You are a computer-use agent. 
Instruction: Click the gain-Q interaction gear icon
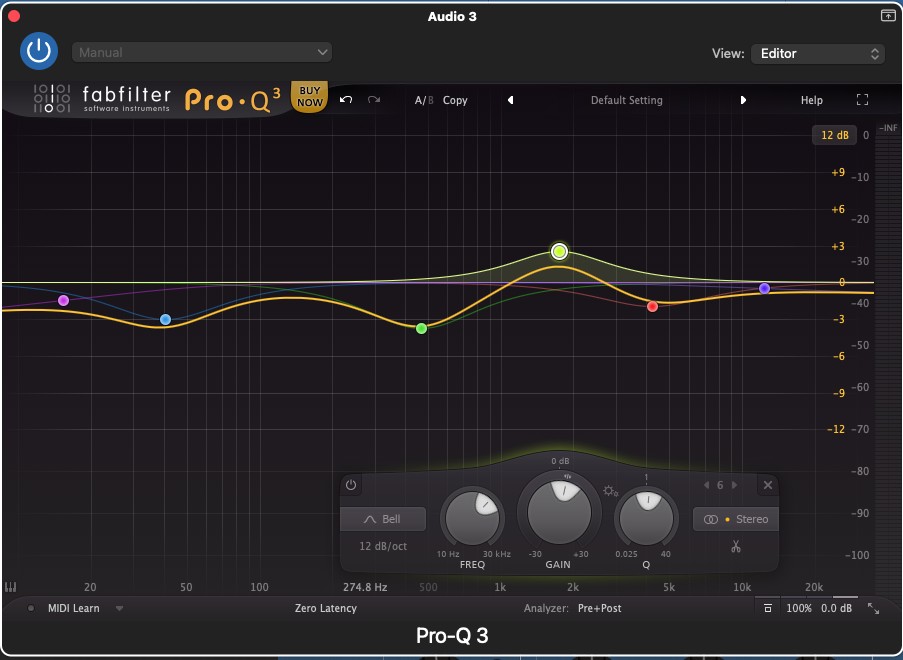610,491
